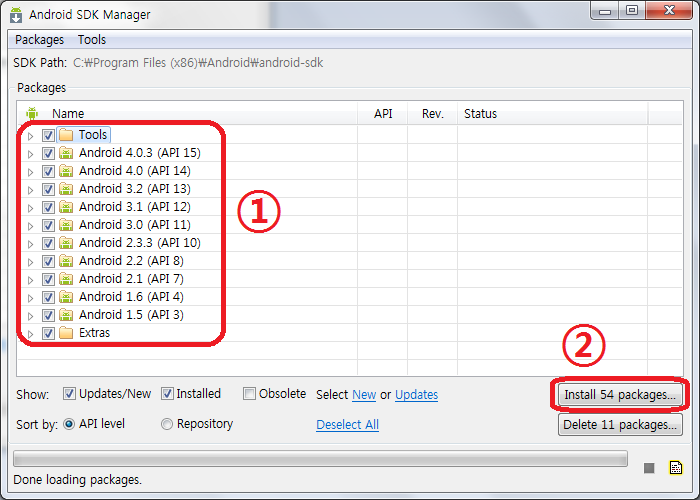The image size is (700, 500).
Task: Uncheck Android 1.6 (API 4) checkbox
Action: [x=48, y=297]
